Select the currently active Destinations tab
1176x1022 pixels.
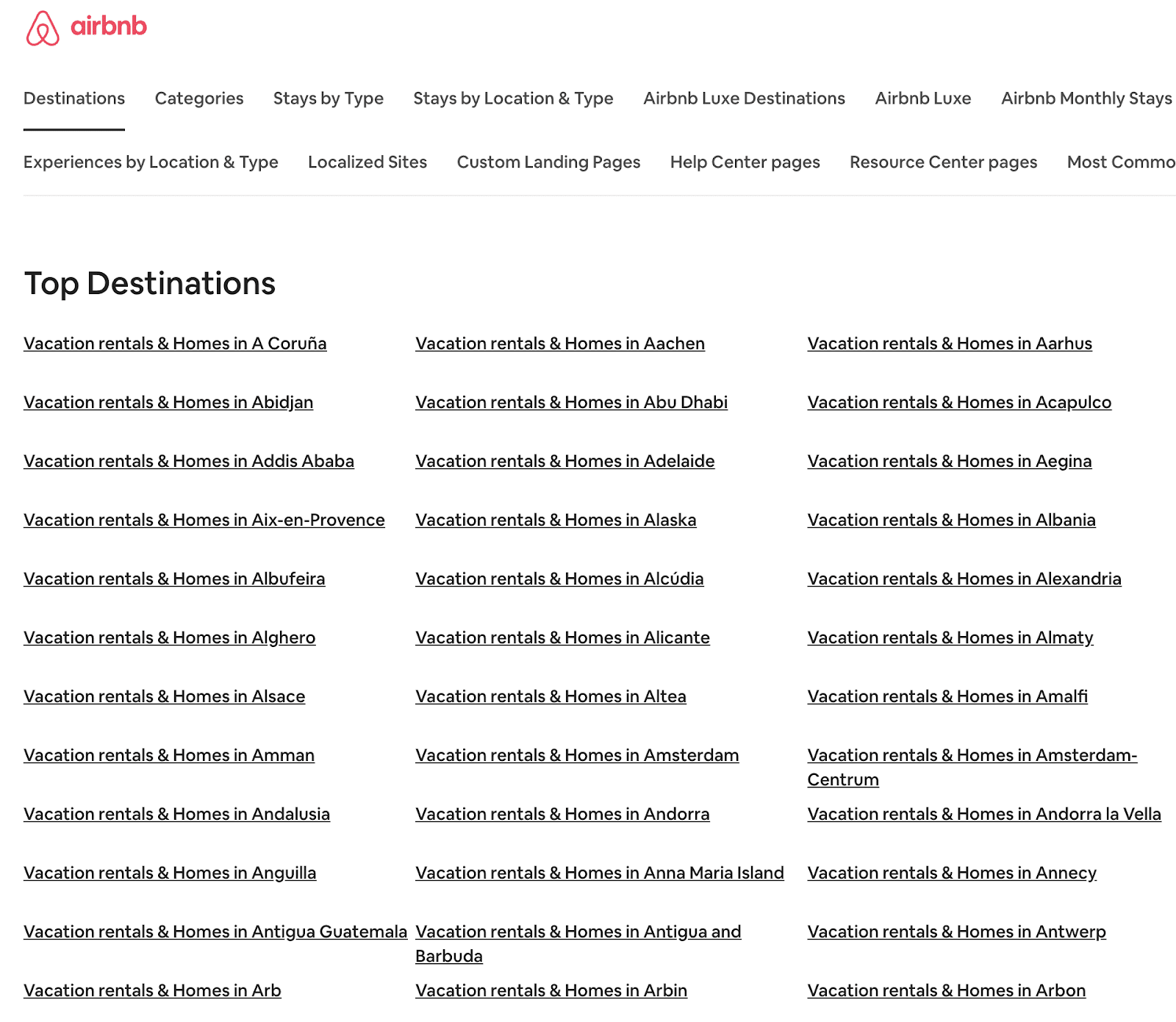point(73,98)
